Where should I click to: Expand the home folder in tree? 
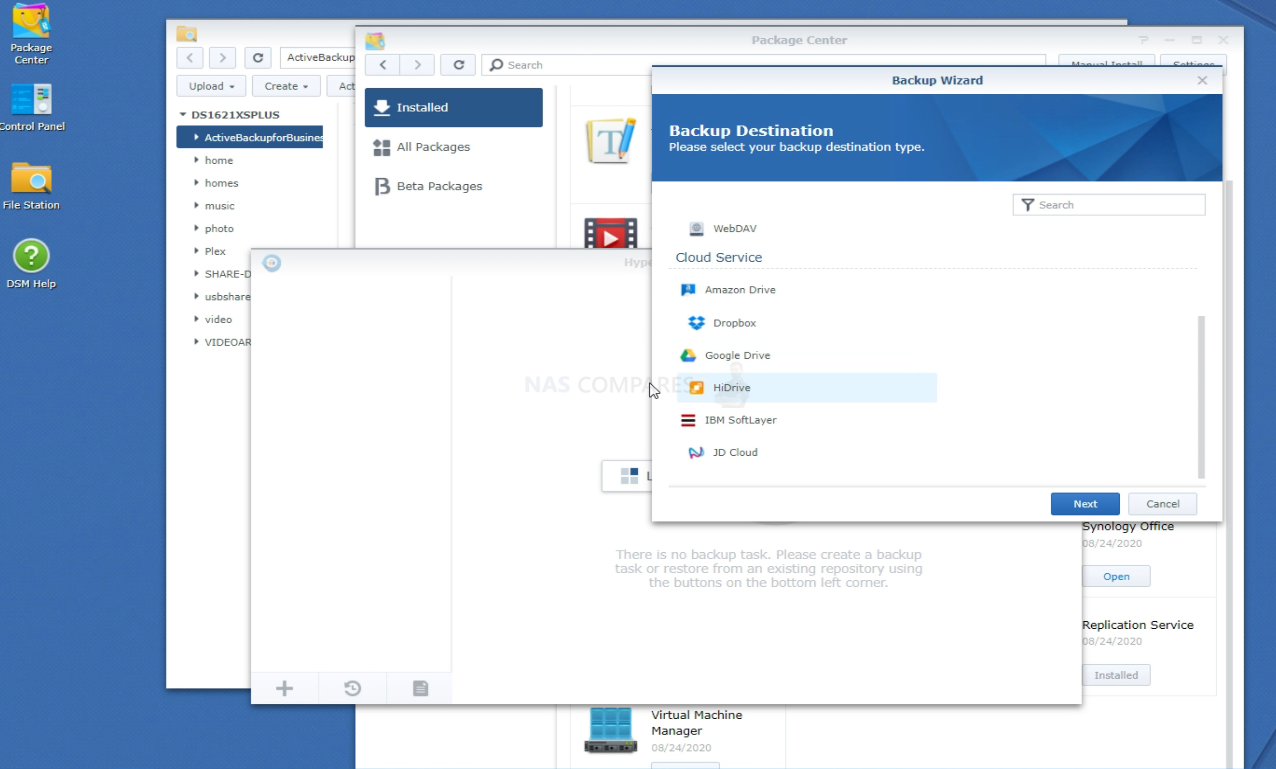tap(197, 160)
